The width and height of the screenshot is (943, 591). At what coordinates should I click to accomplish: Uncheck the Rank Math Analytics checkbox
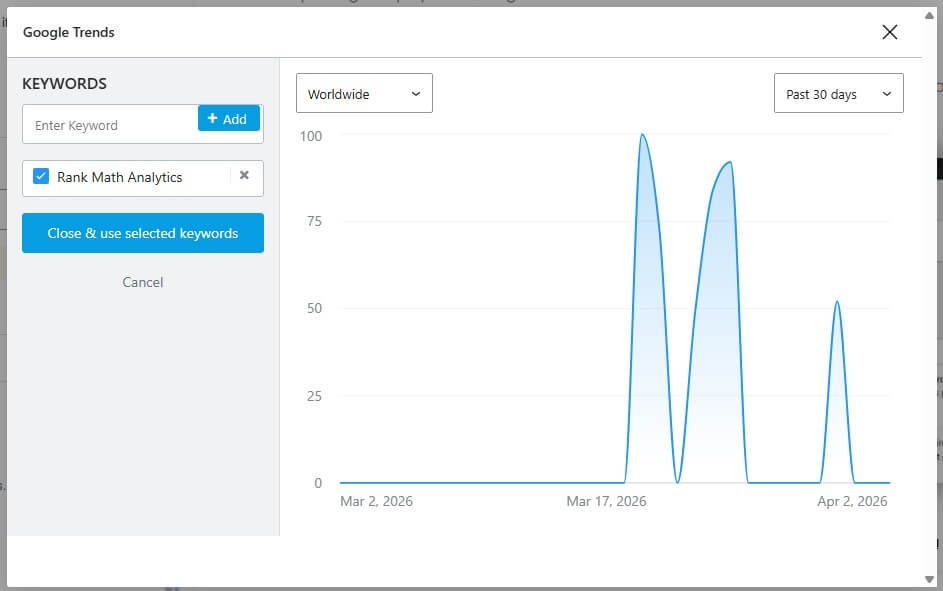click(x=41, y=176)
